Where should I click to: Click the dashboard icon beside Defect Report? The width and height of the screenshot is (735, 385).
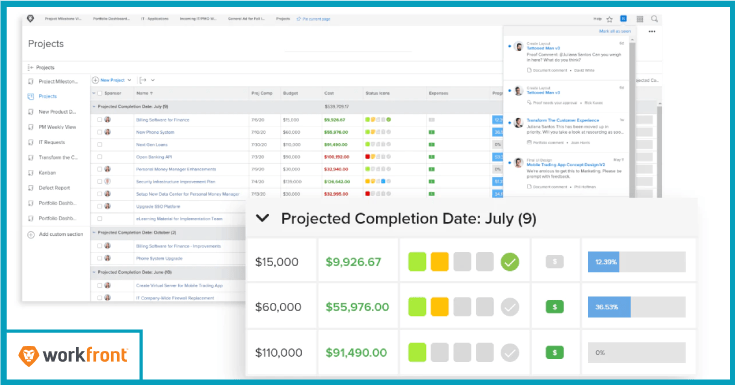(31, 188)
